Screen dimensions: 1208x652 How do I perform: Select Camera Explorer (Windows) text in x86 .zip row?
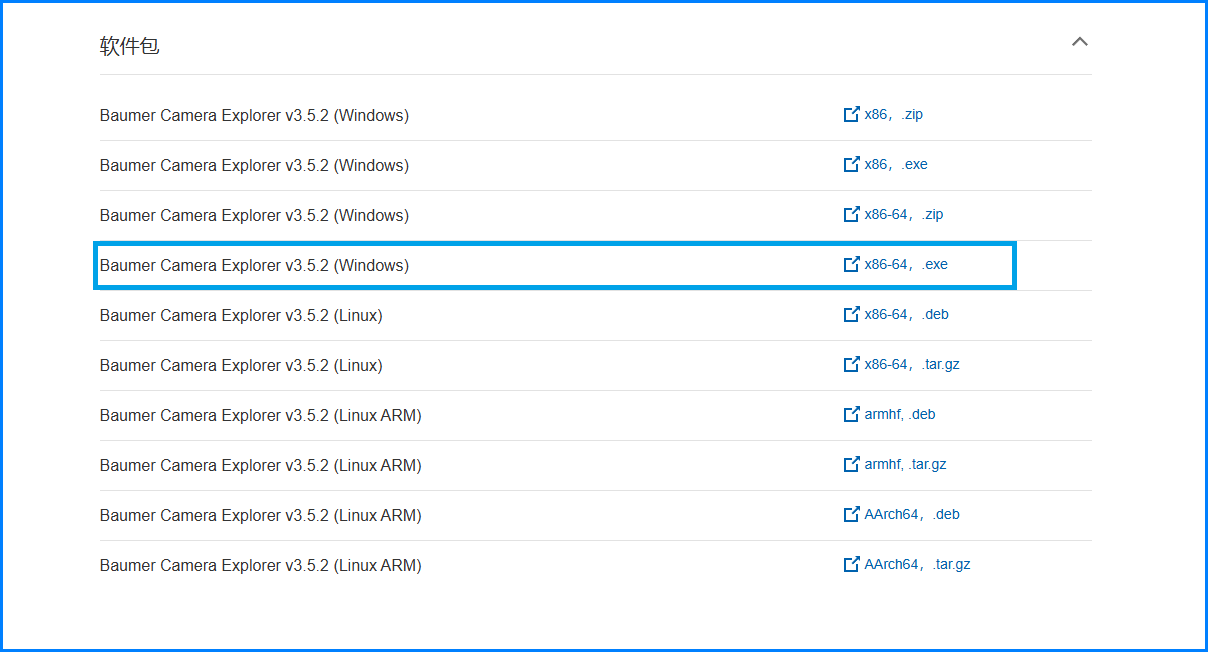point(254,115)
